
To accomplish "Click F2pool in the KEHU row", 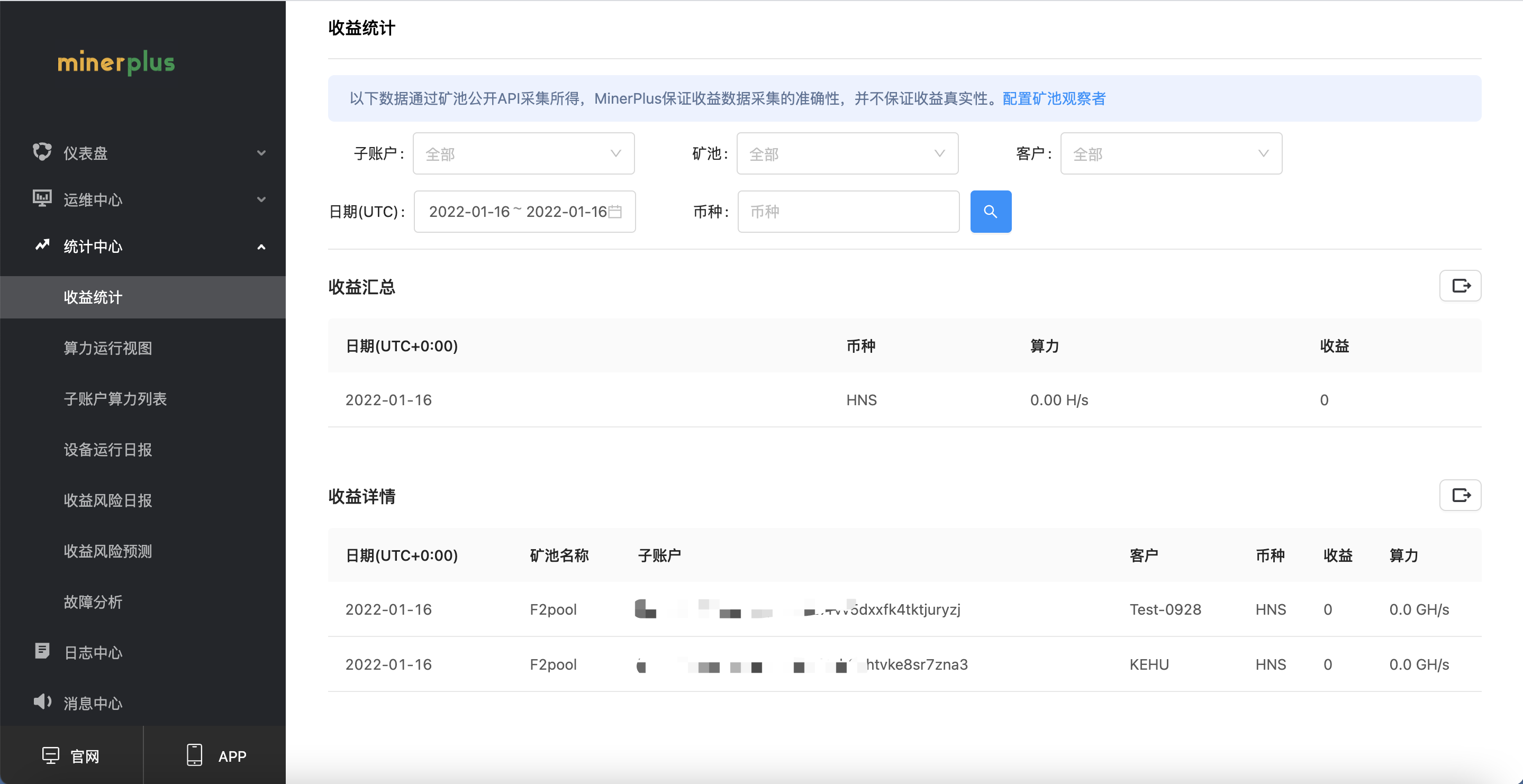I will [x=553, y=664].
